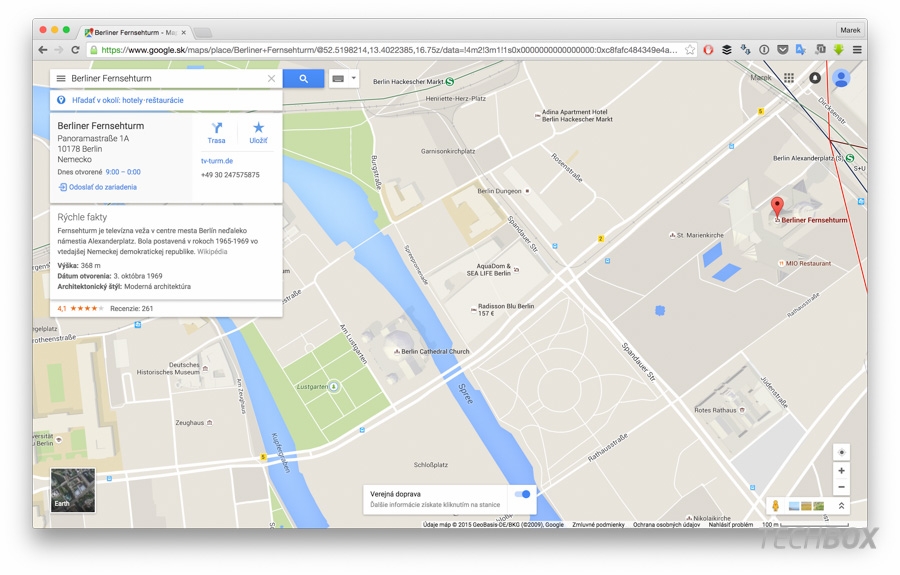The height and width of the screenshot is (575, 900).
Task: Click the Pocket extension icon
Action: (x=782, y=50)
